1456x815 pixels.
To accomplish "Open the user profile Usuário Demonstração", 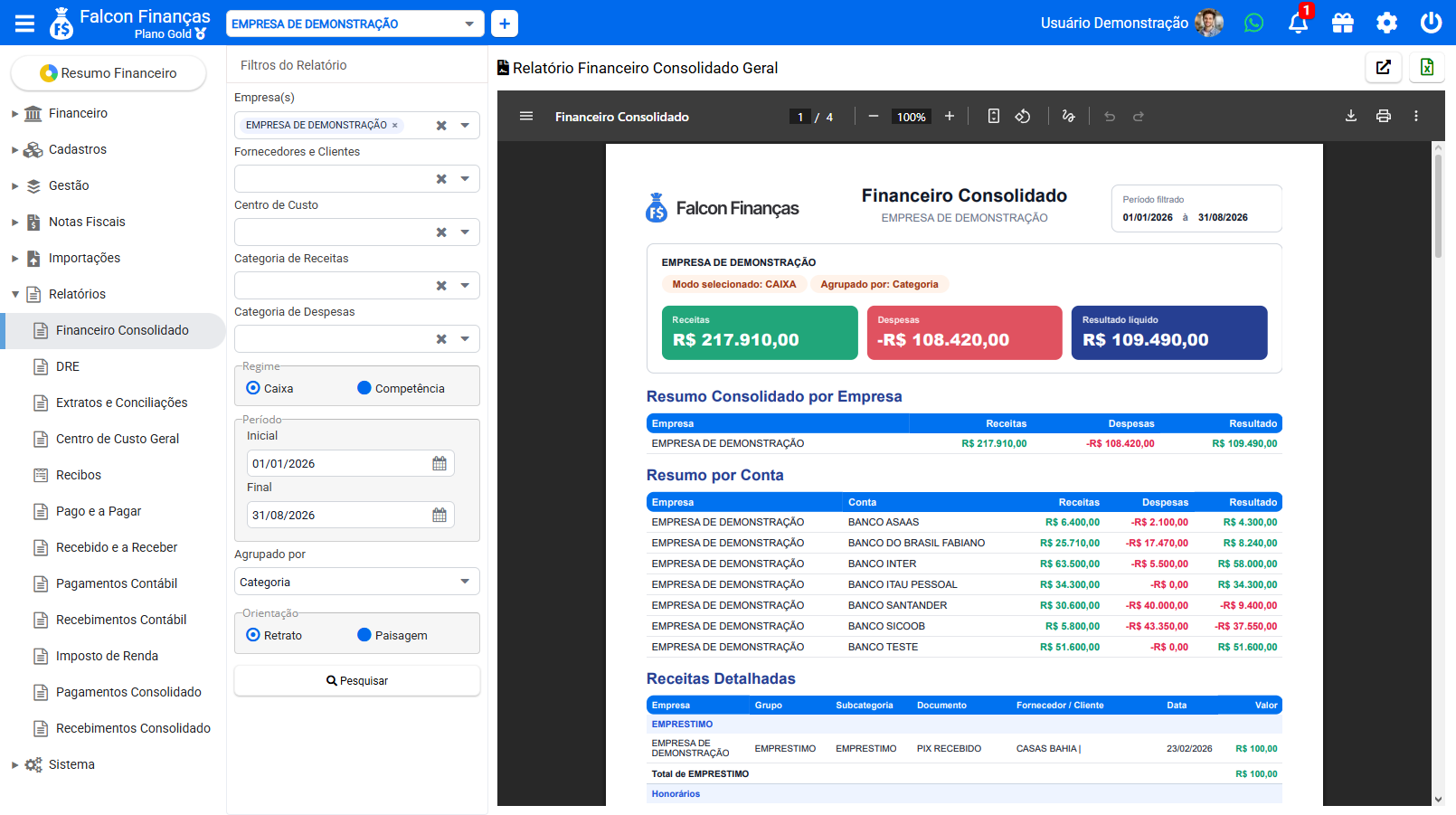I will click(x=1131, y=23).
